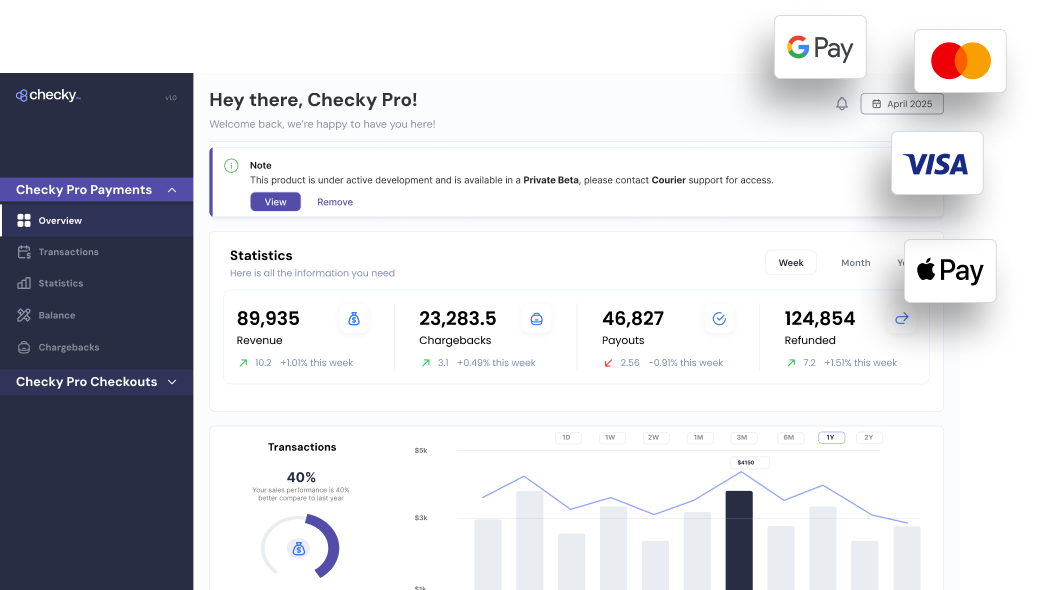Select the 2W chart range
1048x590 pixels.
tap(655, 438)
